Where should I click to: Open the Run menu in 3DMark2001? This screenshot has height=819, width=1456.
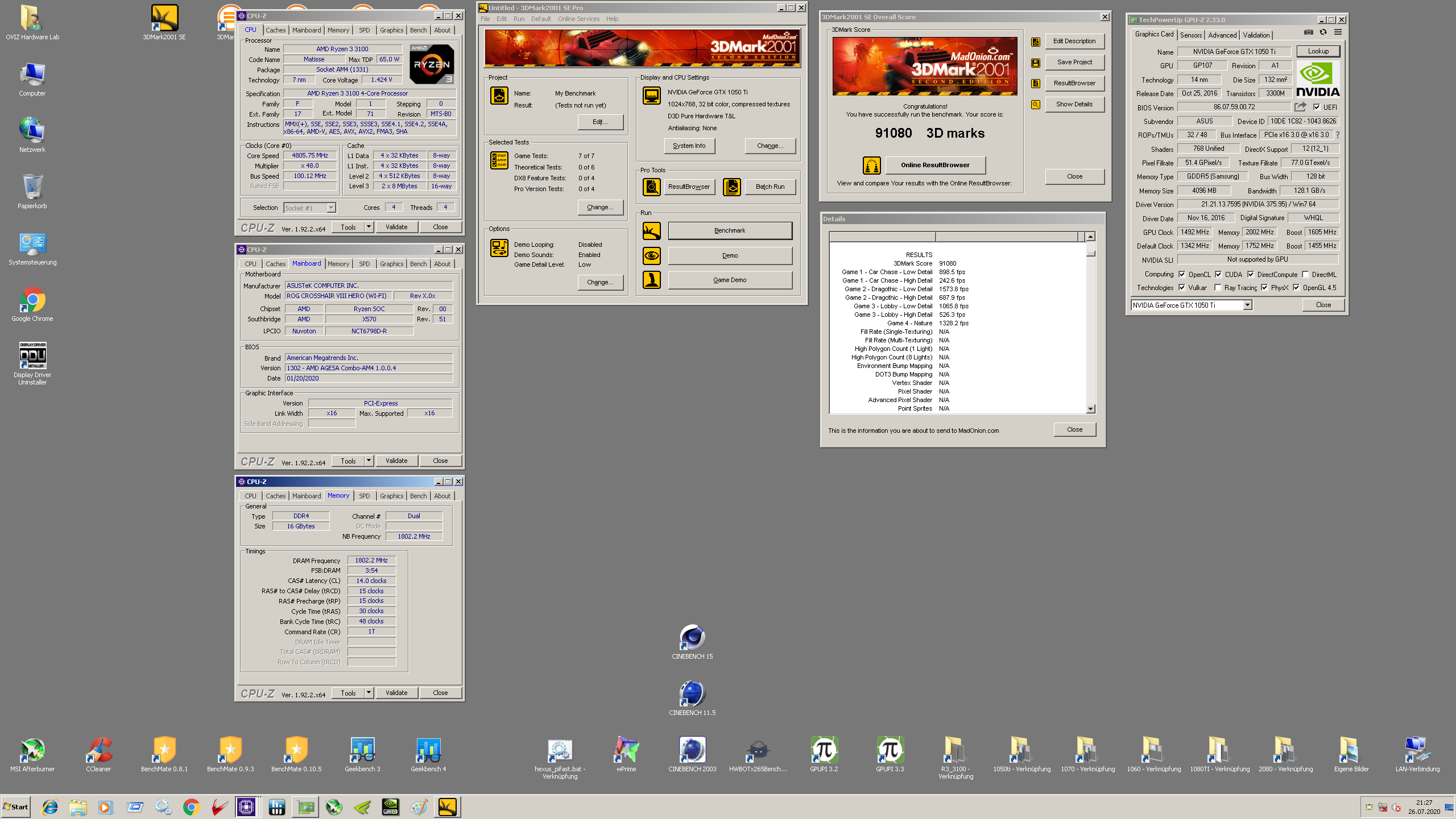coord(519,19)
